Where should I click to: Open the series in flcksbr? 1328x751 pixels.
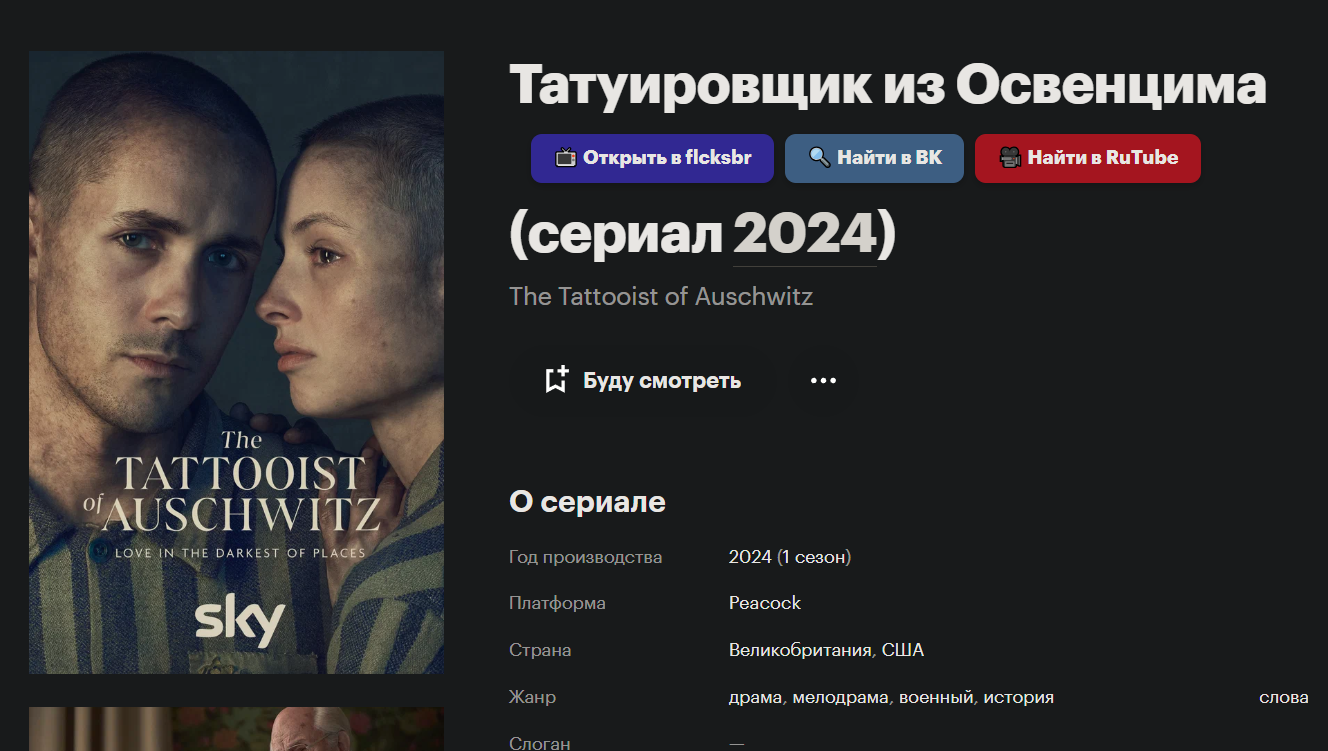point(652,158)
